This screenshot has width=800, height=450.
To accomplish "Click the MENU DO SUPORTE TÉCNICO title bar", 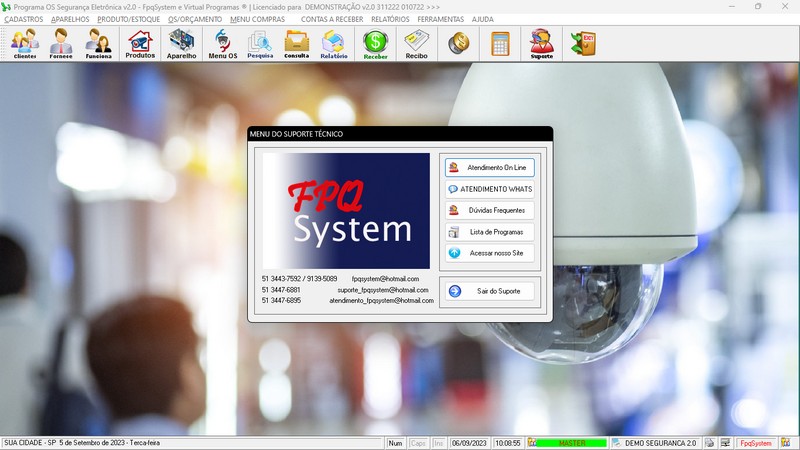I will (400, 134).
